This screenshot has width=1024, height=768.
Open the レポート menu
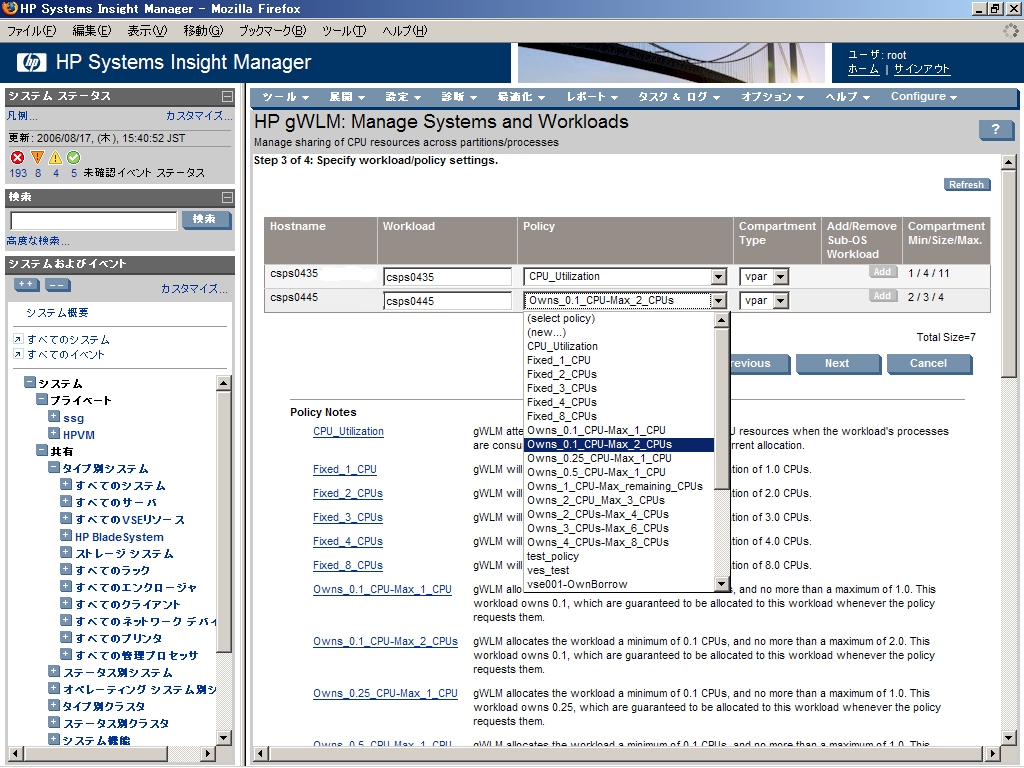click(592, 97)
